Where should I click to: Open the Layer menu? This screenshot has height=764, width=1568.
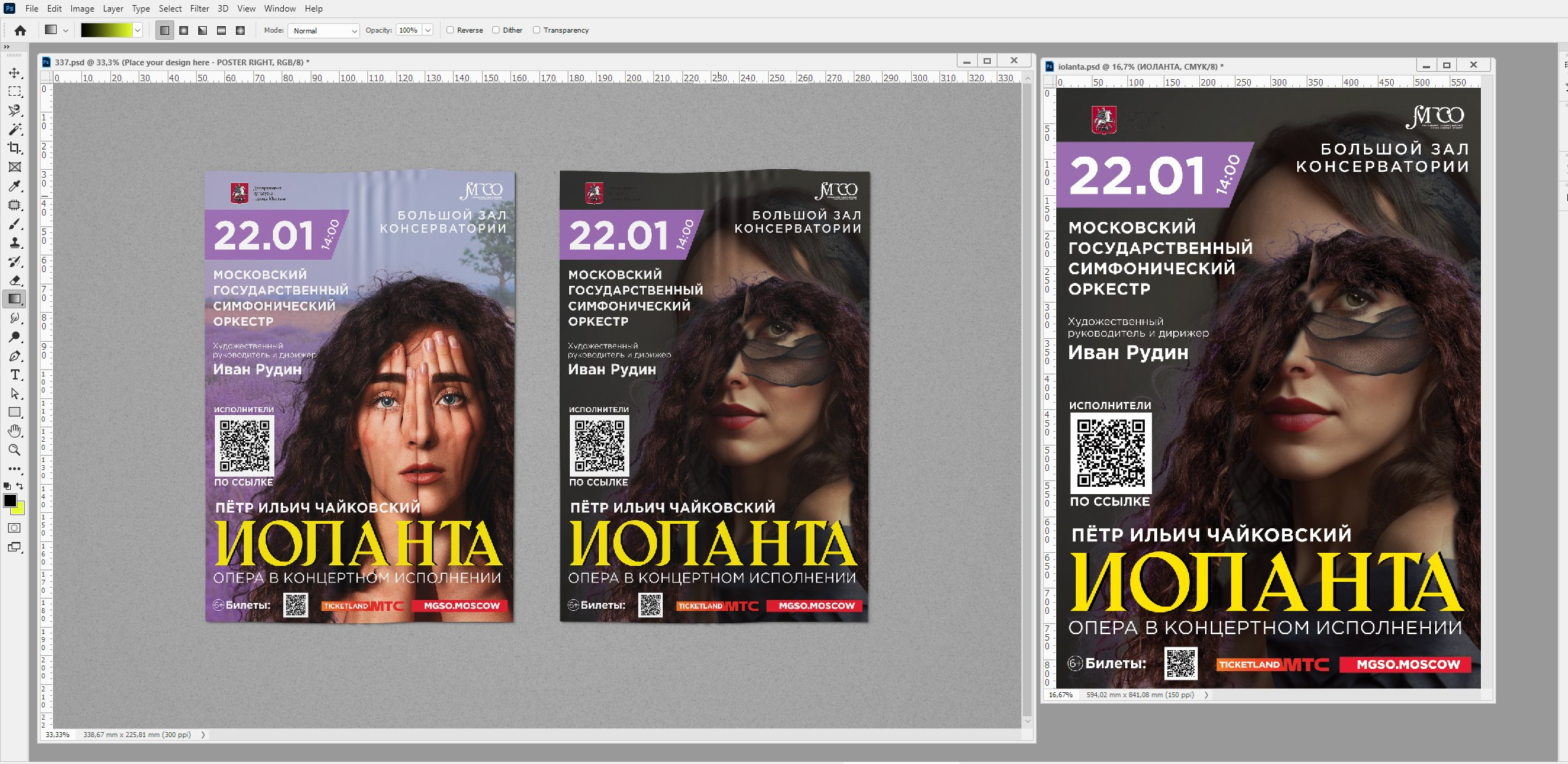pos(113,9)
